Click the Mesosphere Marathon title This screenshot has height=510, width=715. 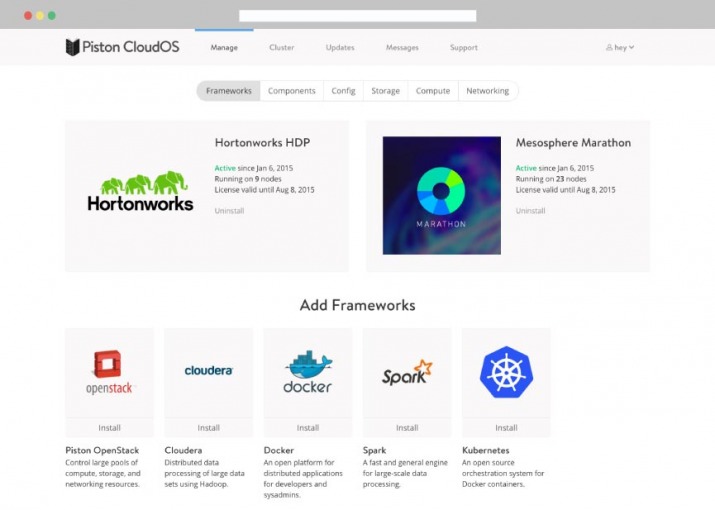click(573, 143)
